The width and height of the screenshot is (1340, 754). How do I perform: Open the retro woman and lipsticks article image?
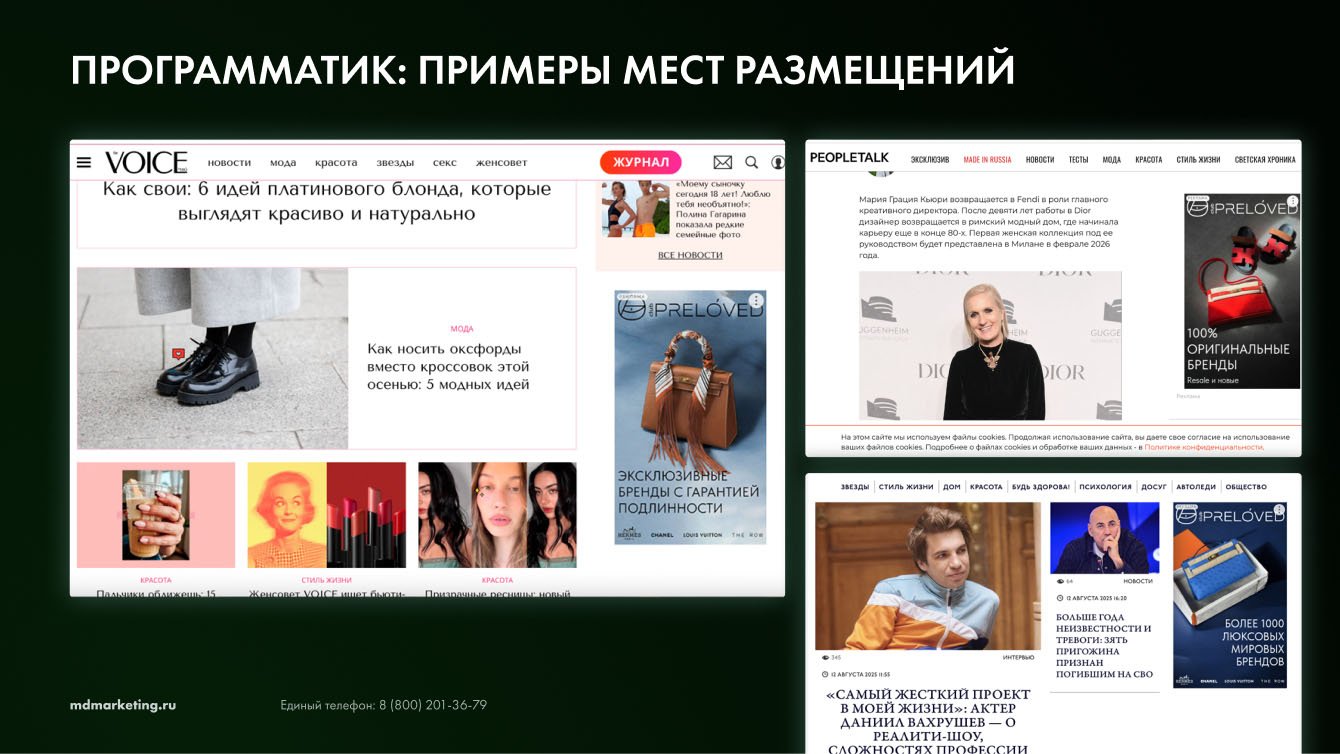327,515
